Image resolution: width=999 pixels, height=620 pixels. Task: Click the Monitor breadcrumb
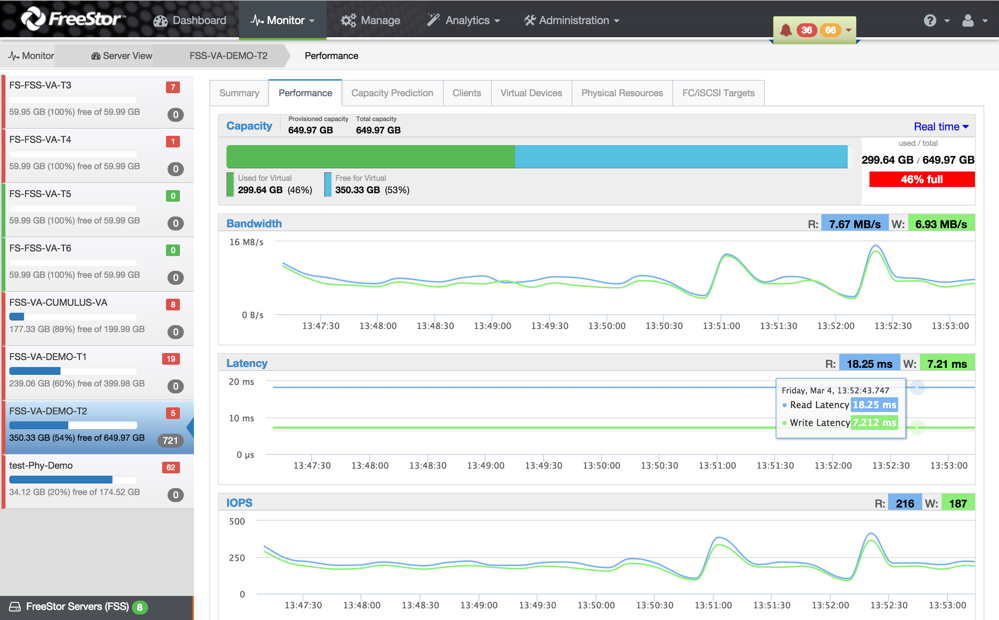click(x=31, y=55)
